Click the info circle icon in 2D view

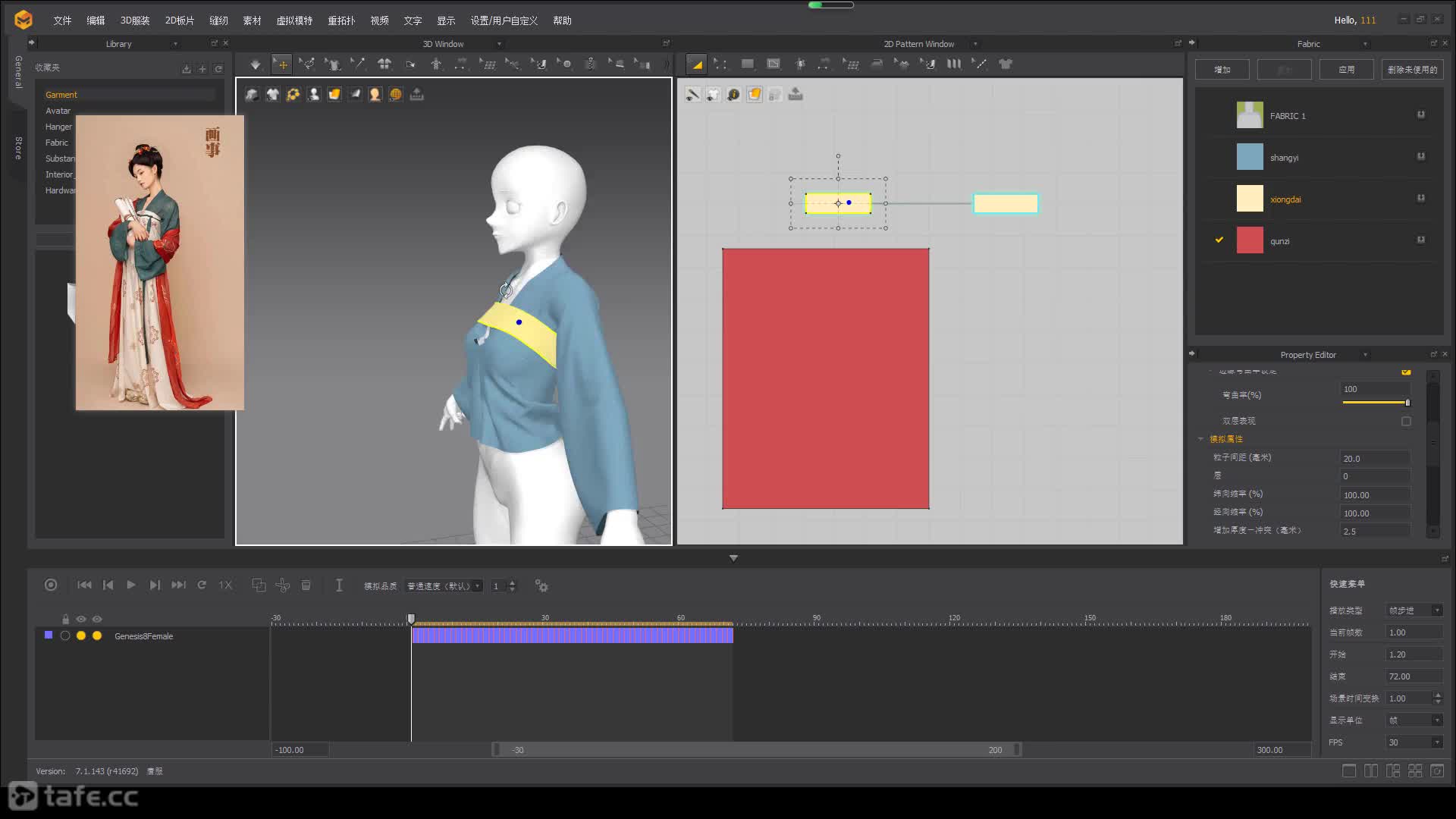coord(733,94)
